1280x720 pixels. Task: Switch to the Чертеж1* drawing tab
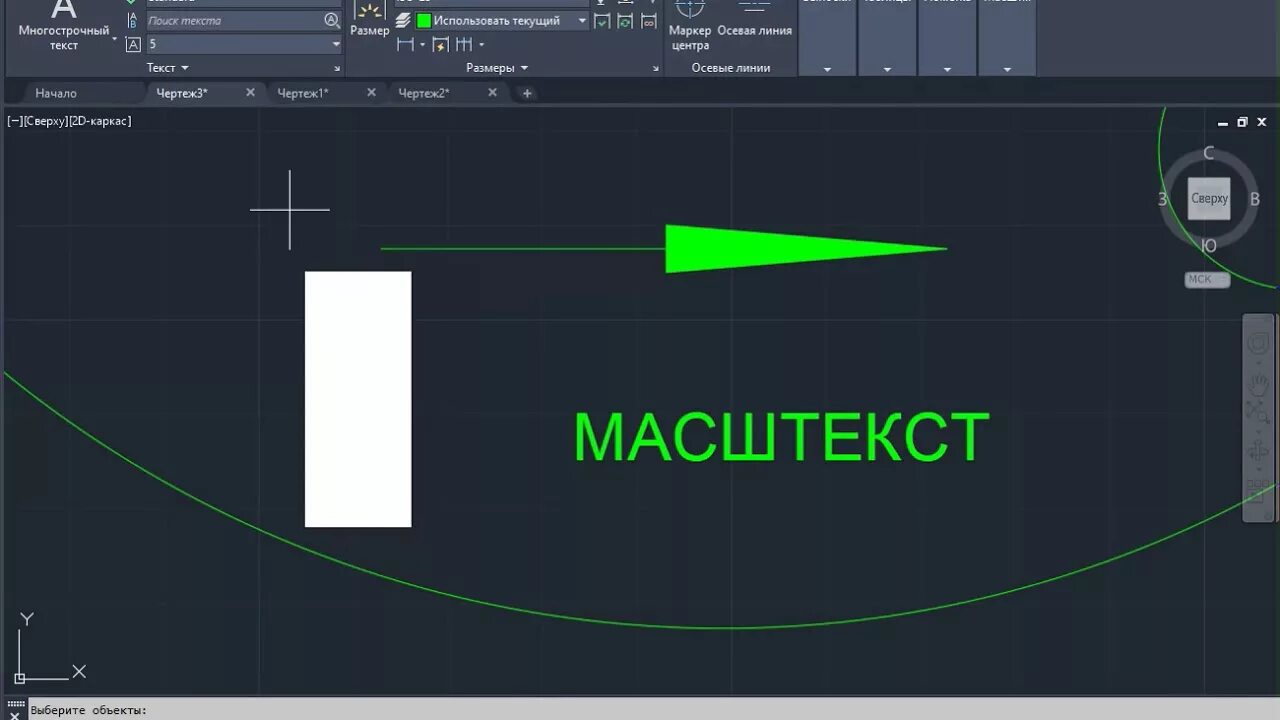point(303,93)
